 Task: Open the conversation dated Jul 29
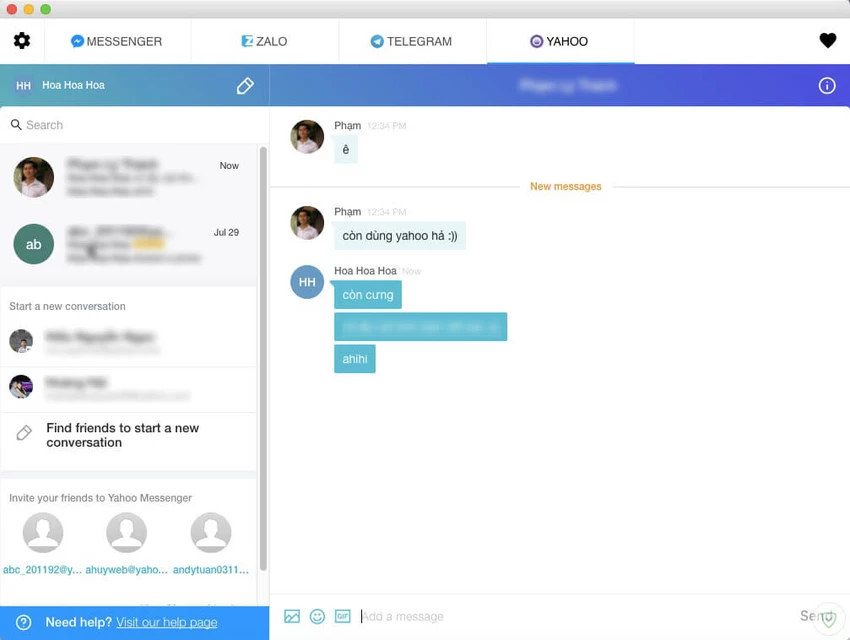tap(128, 244)
